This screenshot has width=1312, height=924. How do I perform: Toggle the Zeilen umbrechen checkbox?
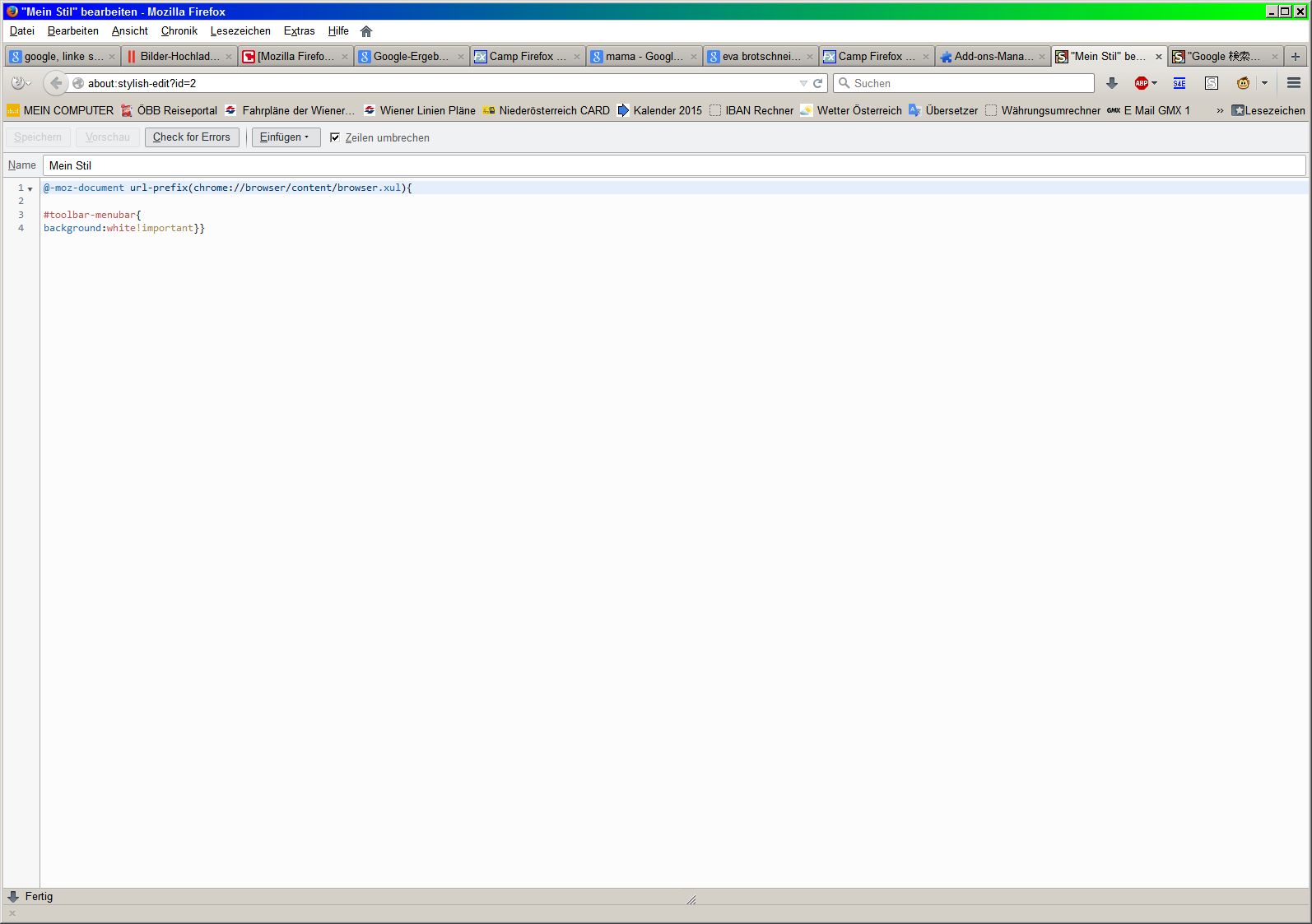pos(335,137)
